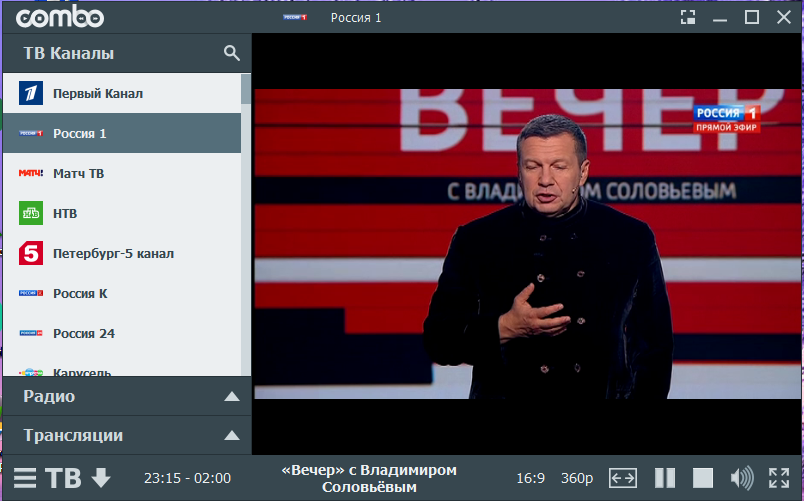Click the channel list scrollbar thumb
Viewport: 804px width, 501px height.
[x=246, y=89]
